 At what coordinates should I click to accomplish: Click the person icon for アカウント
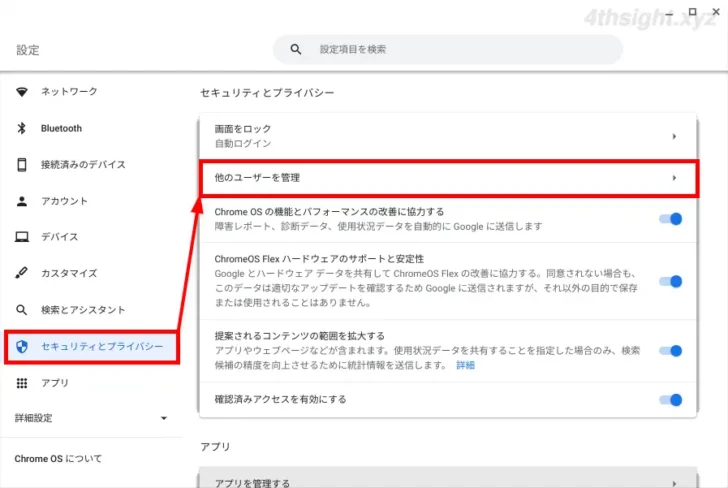[x=22, y=201]
